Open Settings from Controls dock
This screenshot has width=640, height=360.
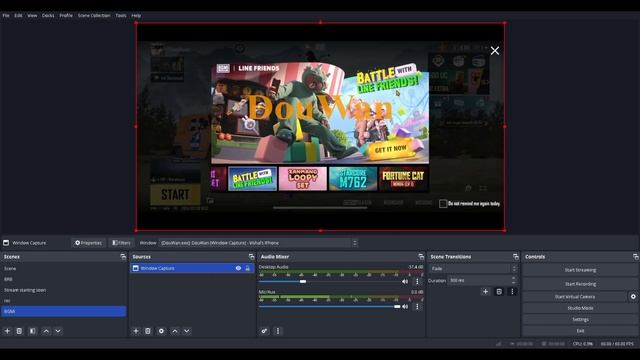click(x=580, y=320)
